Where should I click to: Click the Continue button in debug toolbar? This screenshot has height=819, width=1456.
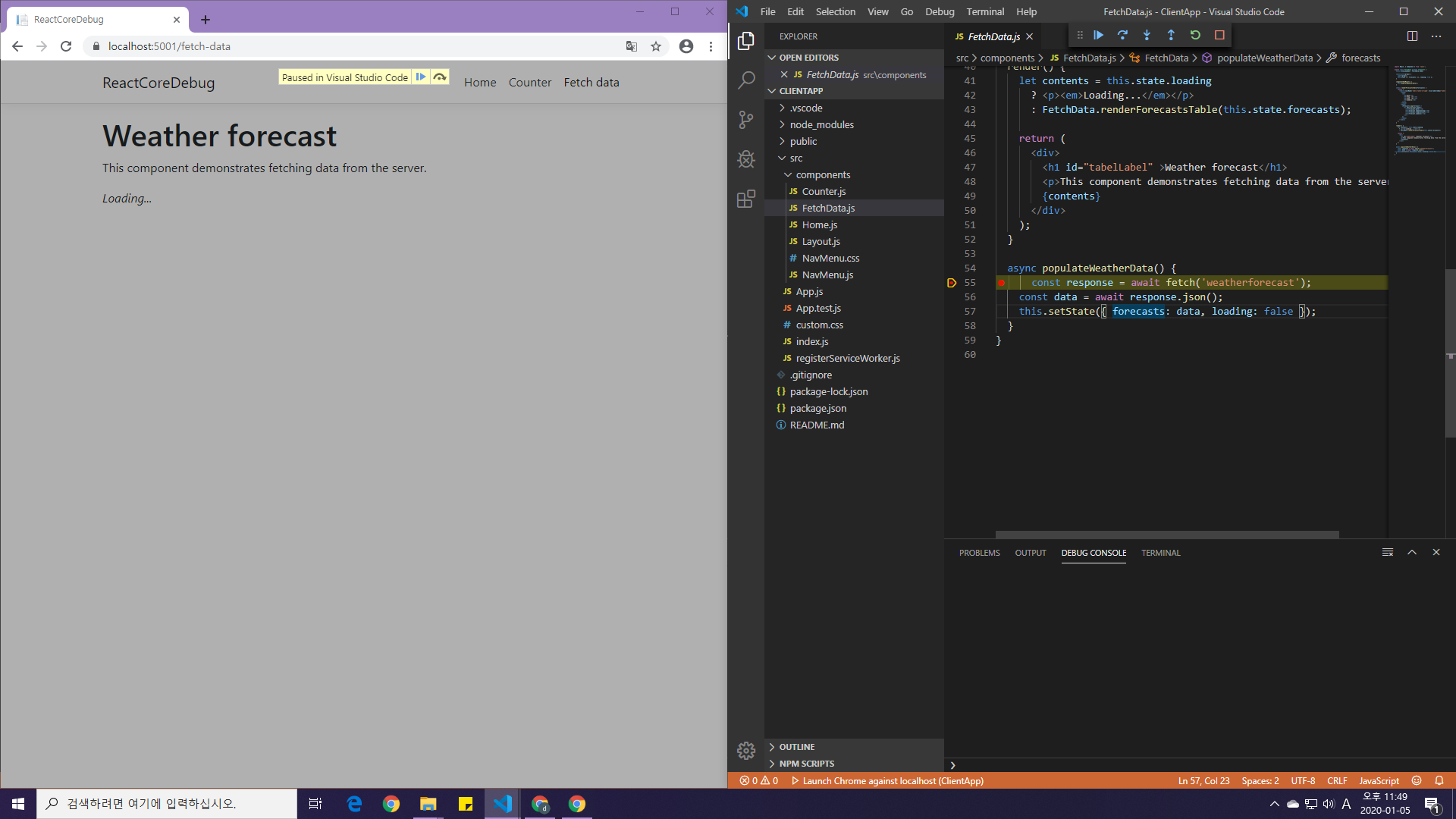pyautogui.click(x=1098, y=35)
